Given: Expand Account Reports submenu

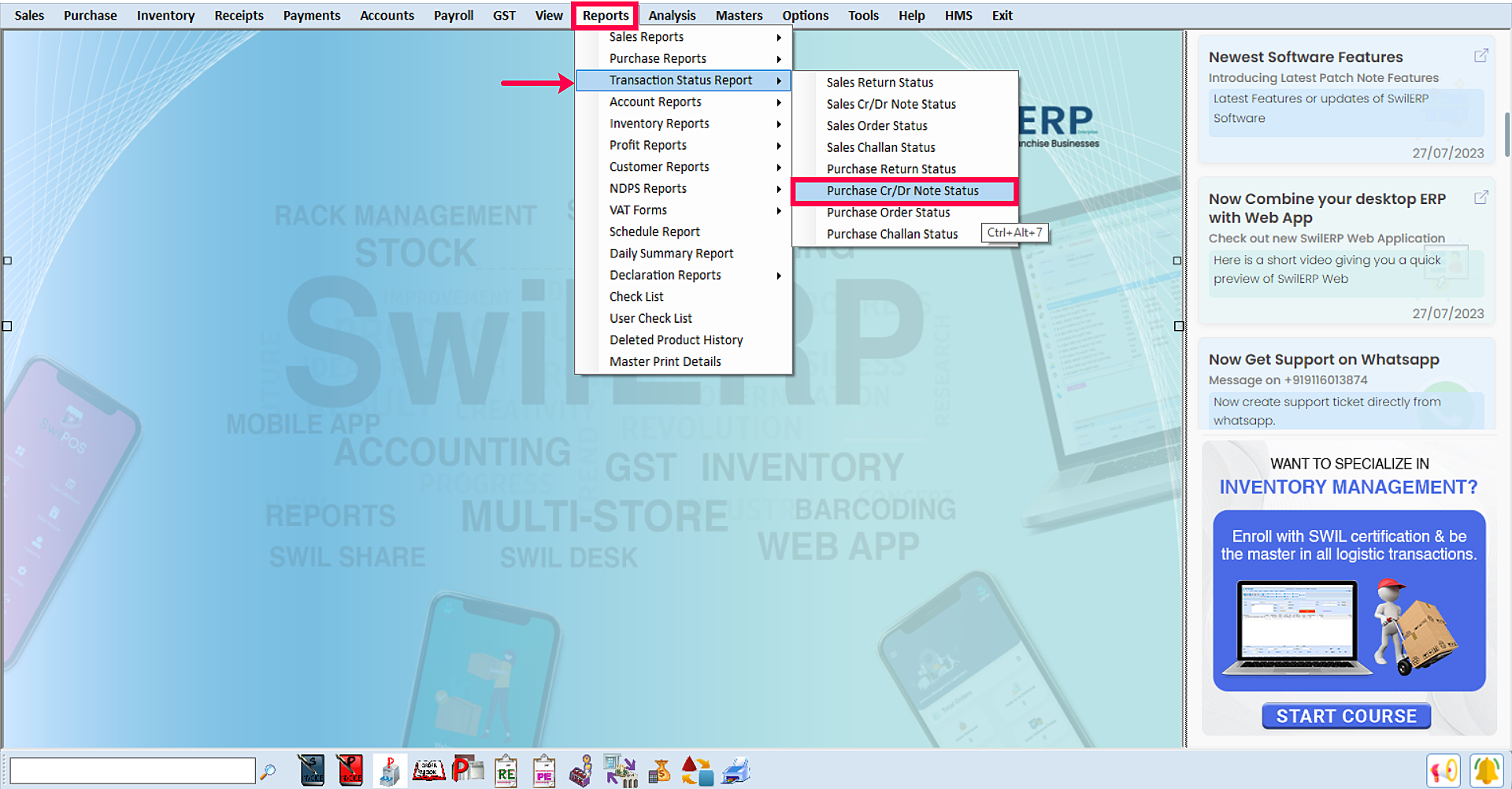Looking at the screenshot, I should 684,102.
